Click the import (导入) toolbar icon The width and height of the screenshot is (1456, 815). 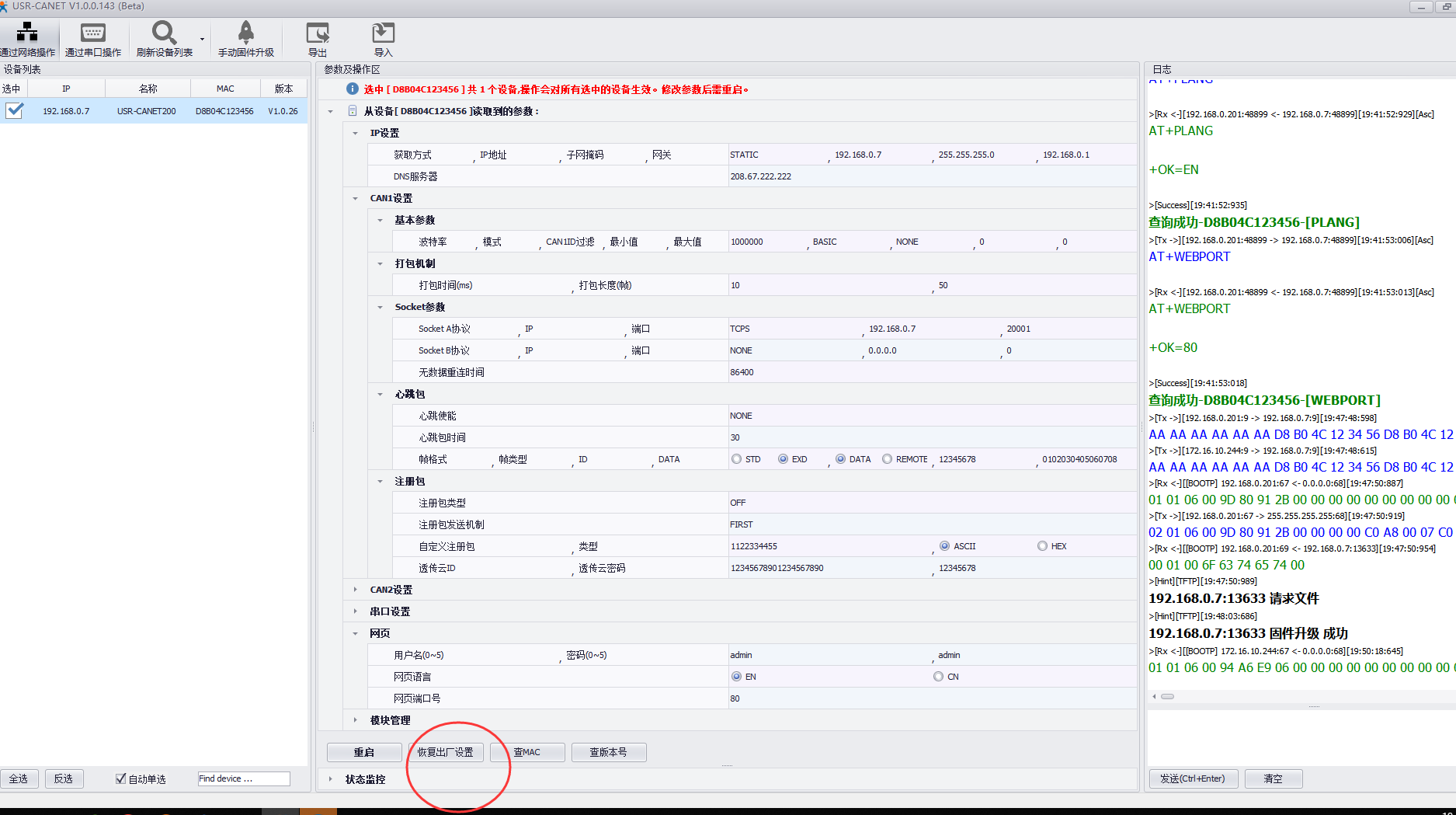pyautogui.click(x=383, y=33)
